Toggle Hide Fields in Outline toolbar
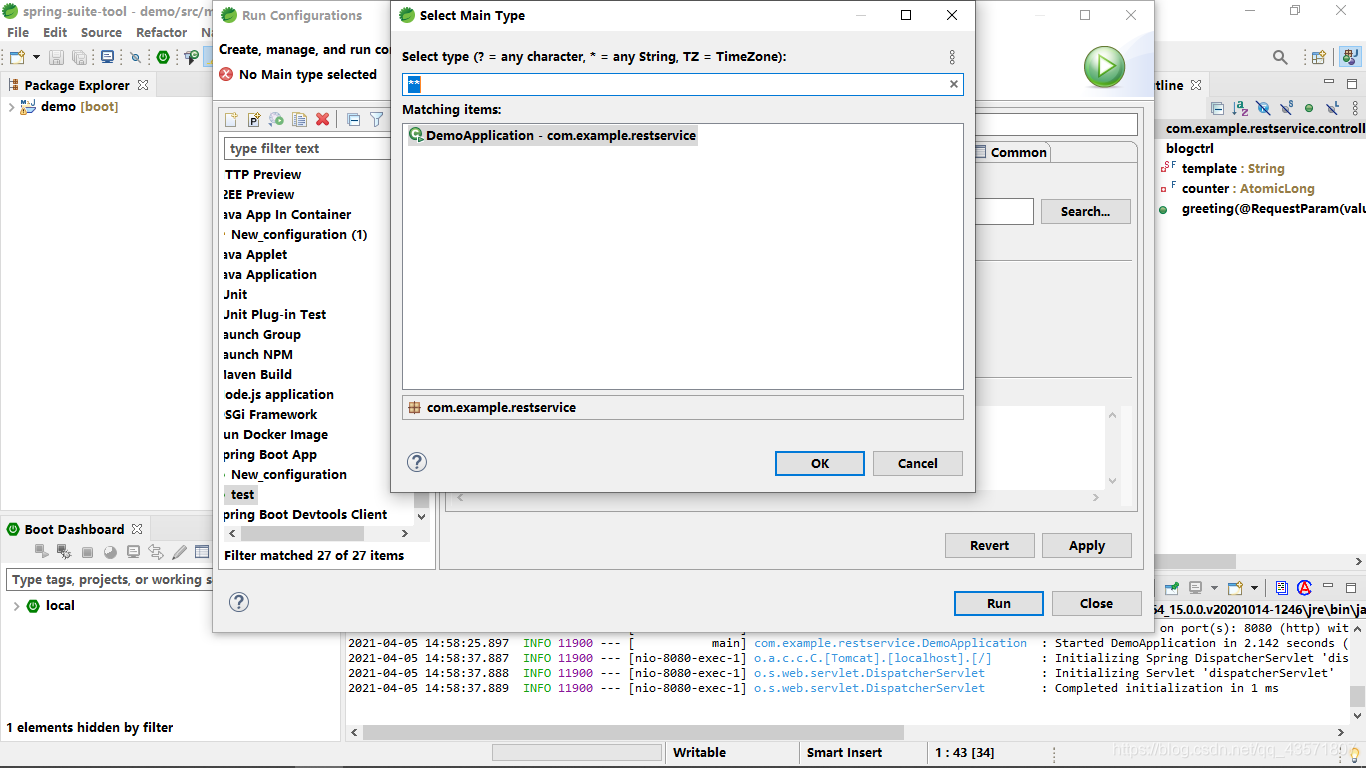 (1263, 107)
